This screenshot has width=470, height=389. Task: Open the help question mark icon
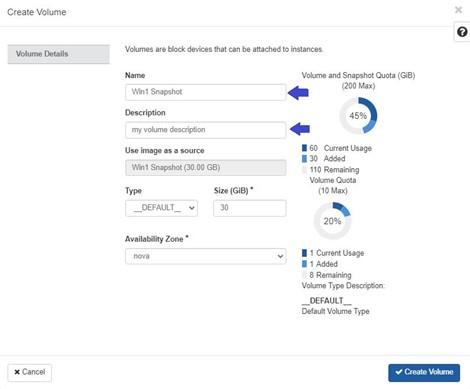pyautogui.click(x=462, y=32)
